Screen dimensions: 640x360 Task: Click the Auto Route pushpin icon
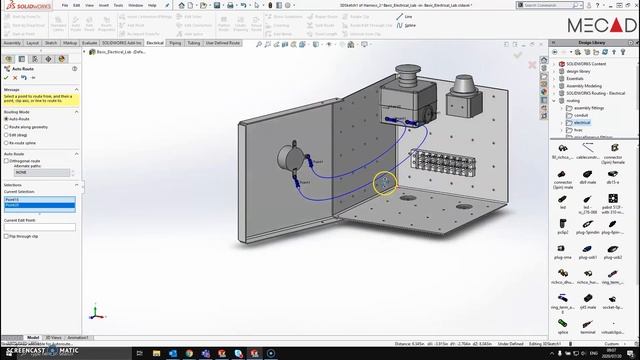[33, 78]
